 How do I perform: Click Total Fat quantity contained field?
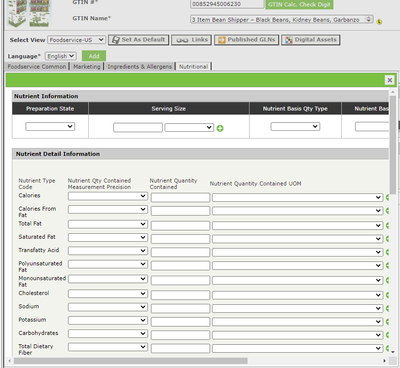[x=180, y=226]
